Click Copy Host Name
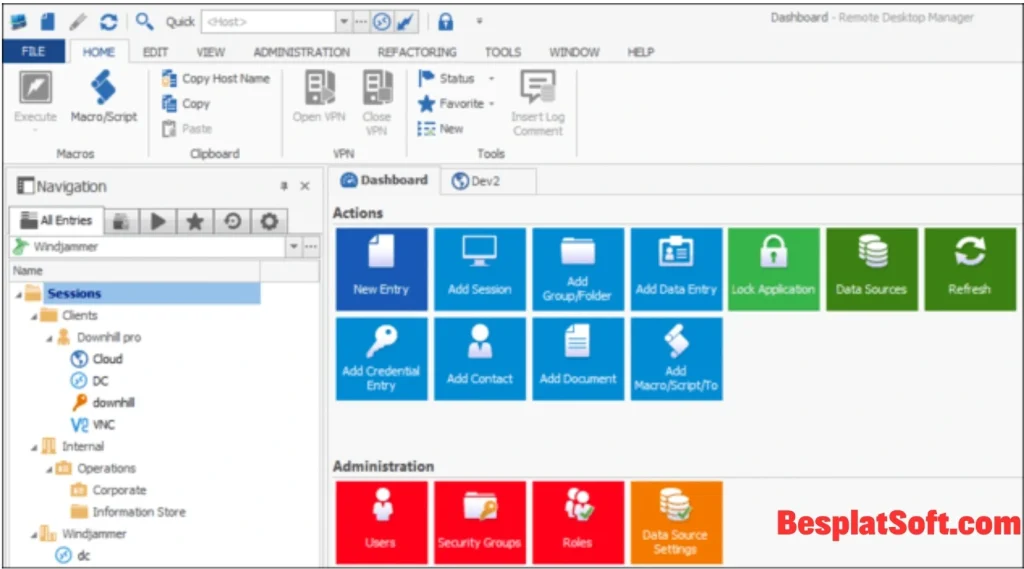The height and width of the screenshot is (569, 1024). 216,78
